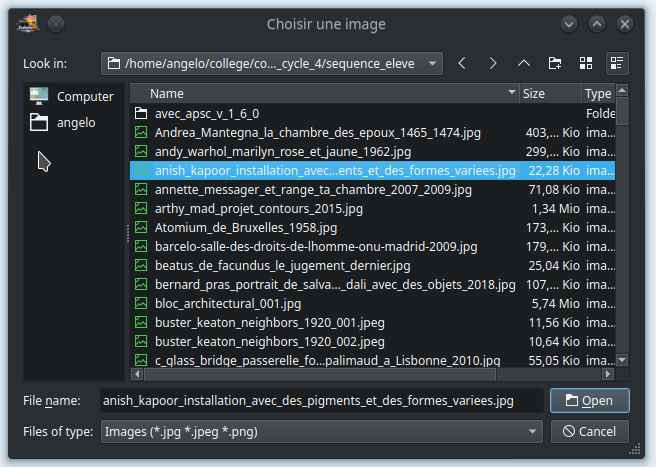The height and width of the screenshot is (467, 656).
Task: Open angelo home folder in sidebar
Action: pyautogui.click(x=63, y=123)
